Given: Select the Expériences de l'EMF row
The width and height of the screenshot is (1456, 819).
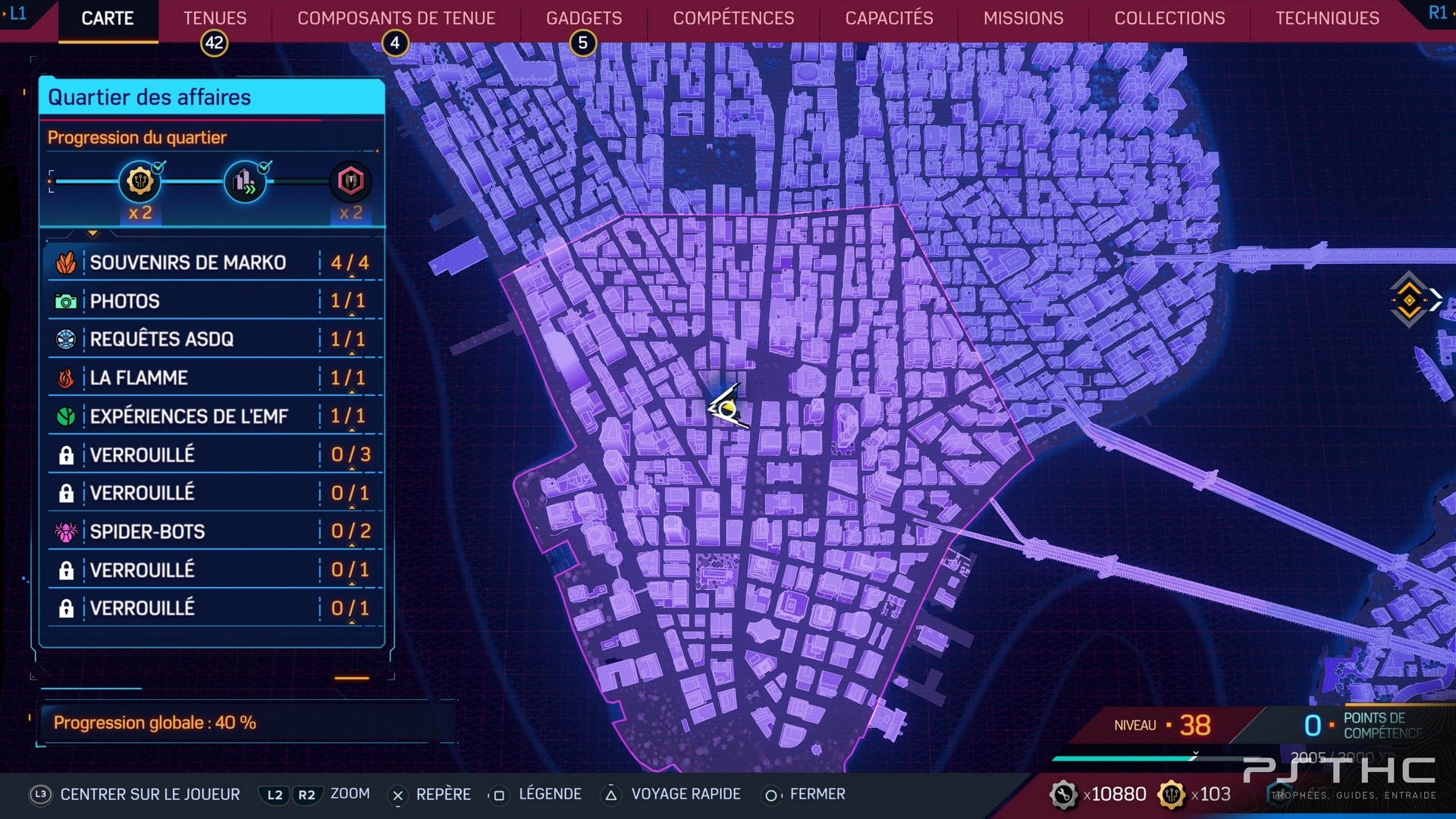Looking at the screenshot, I should pyautogui.click(x=214, y=416).
